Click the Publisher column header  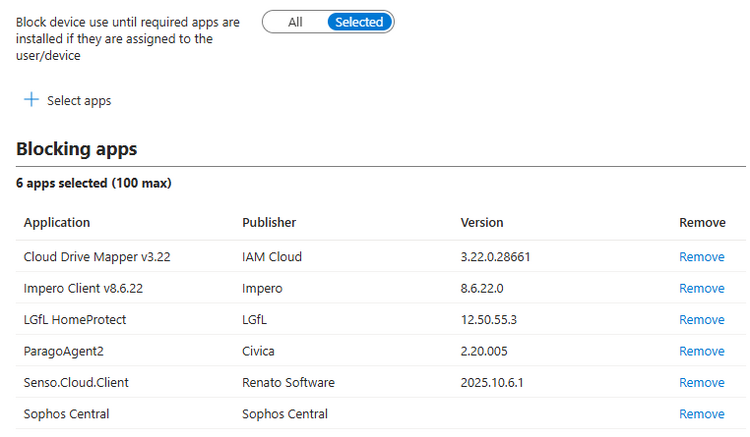(x=269, y=223)
